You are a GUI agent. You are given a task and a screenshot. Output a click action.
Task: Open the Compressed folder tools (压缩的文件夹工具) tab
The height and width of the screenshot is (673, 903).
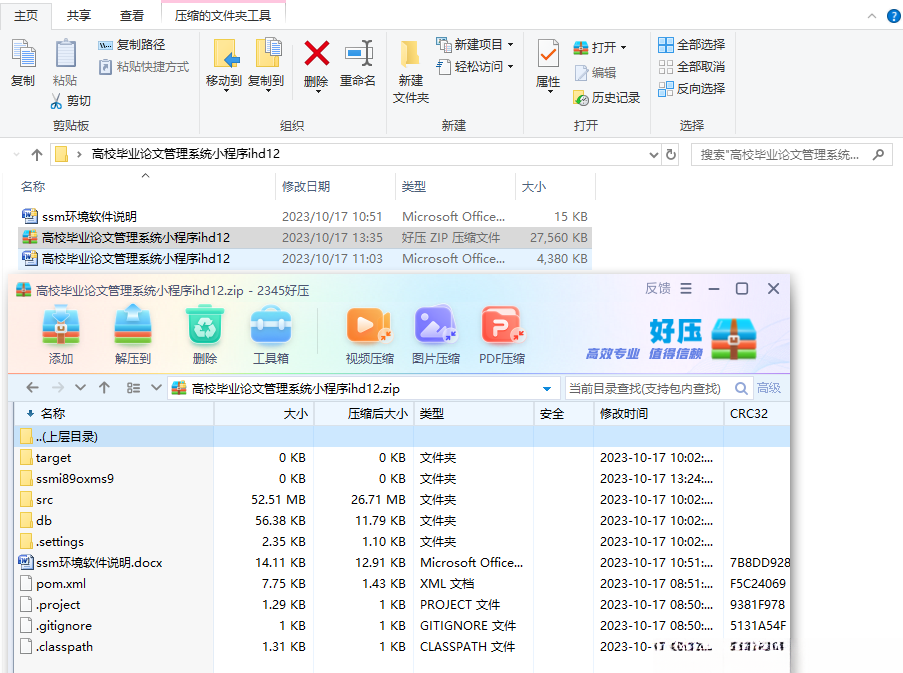tap(223, 16)
